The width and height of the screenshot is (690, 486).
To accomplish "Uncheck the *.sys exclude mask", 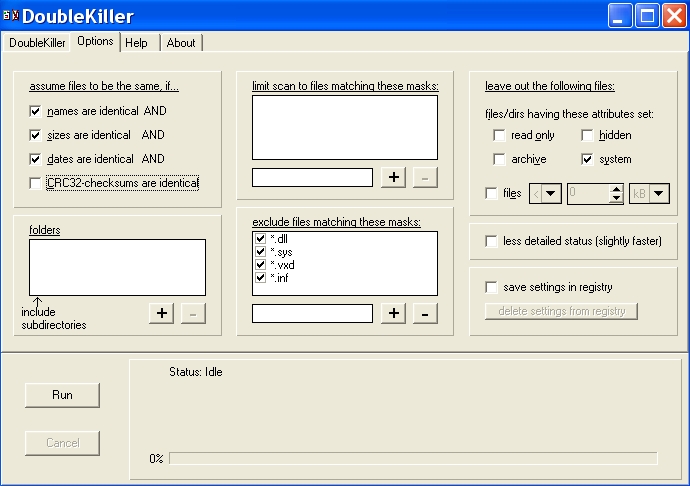I will 261,251.
